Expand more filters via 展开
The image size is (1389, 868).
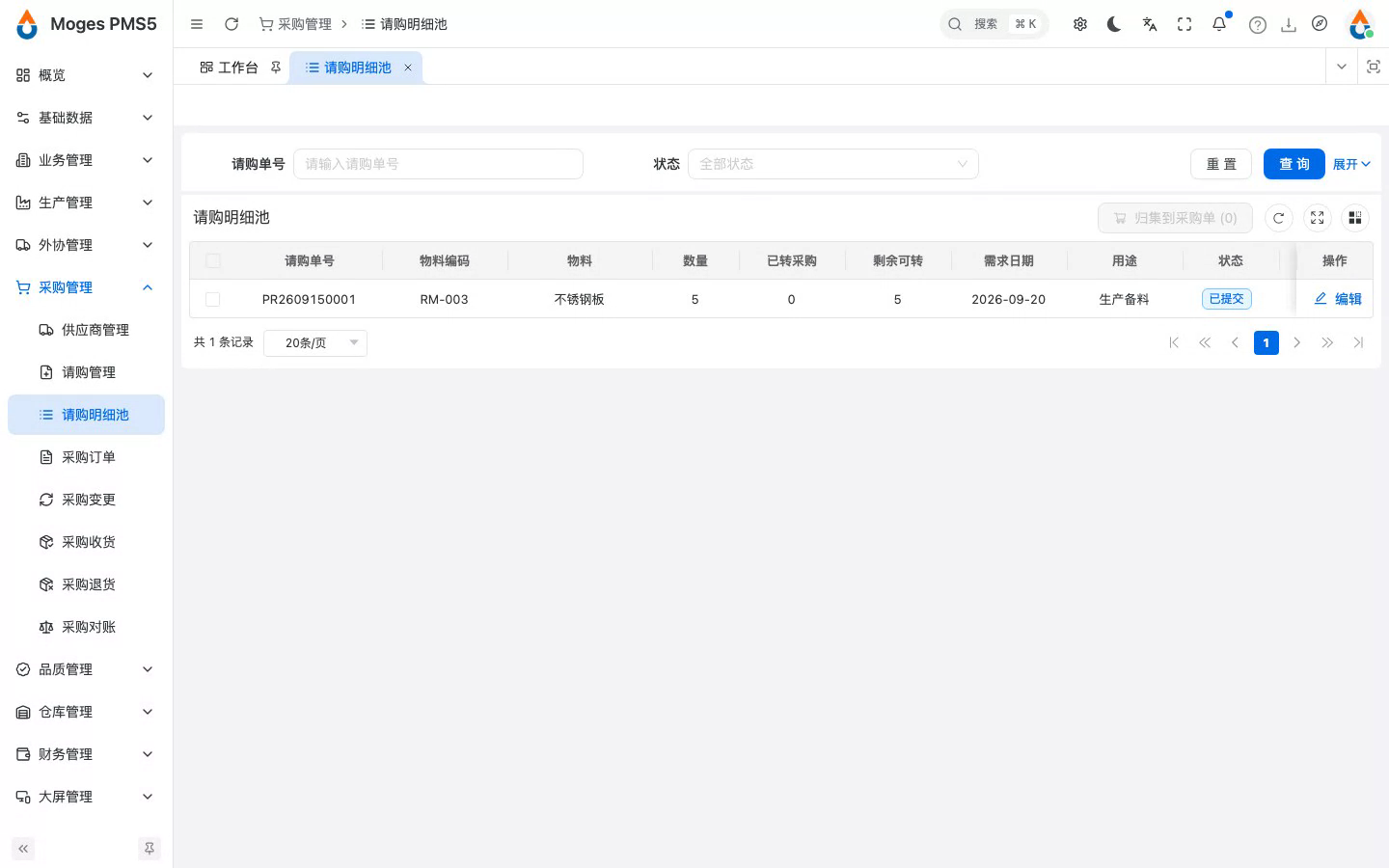1351,164
